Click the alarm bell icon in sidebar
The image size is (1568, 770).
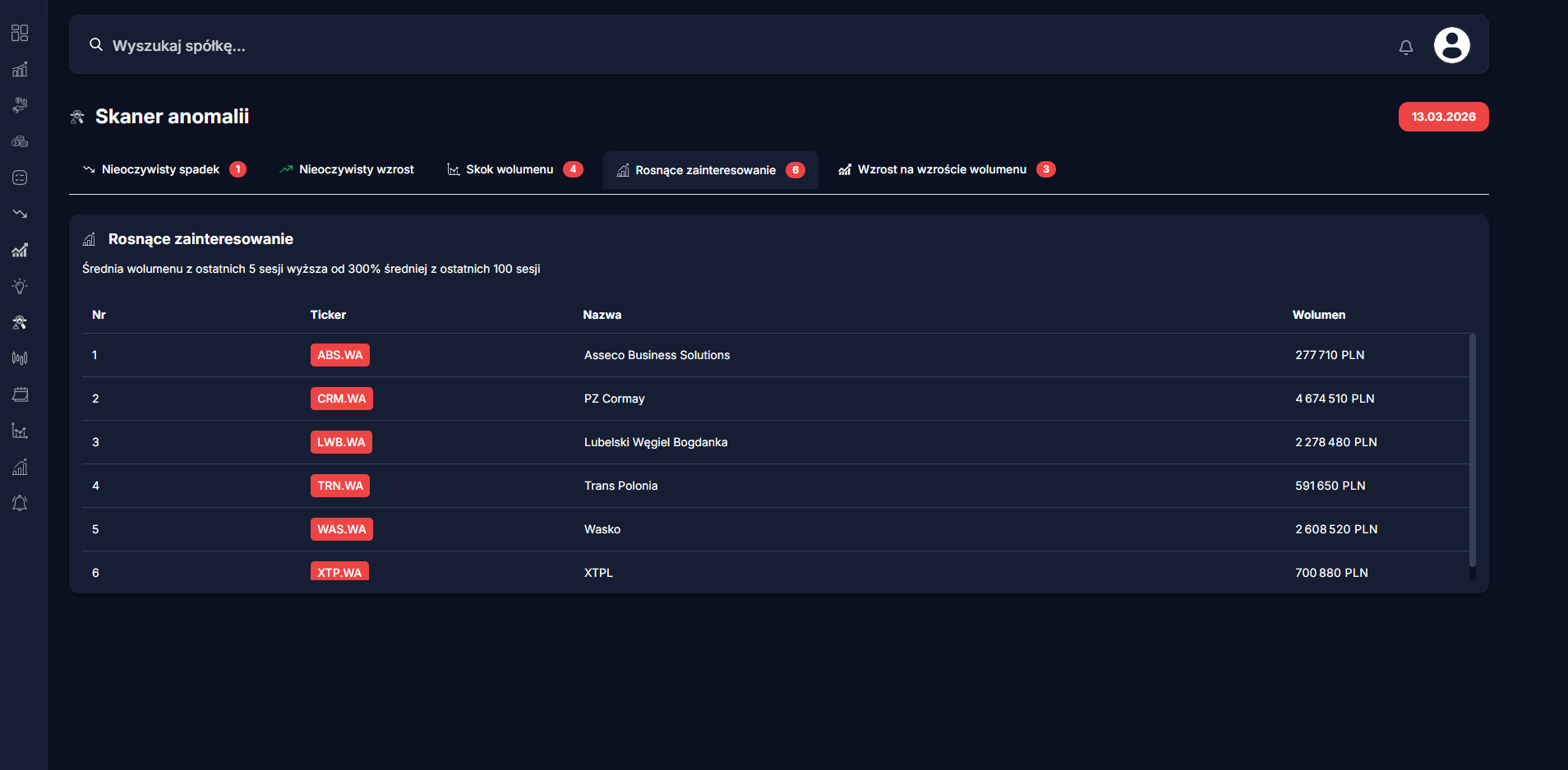pos(20,503)
